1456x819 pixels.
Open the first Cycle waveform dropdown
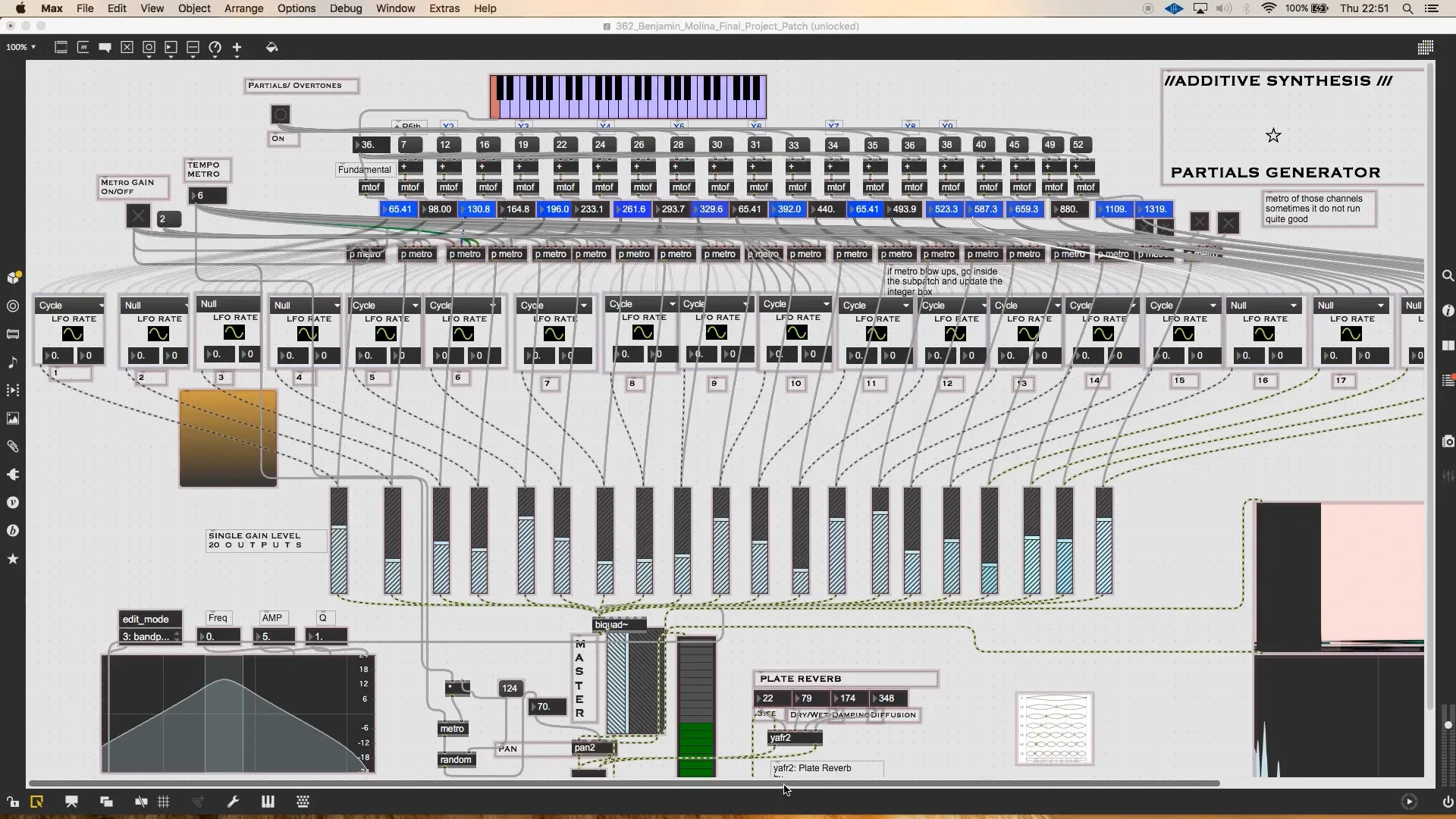(71, 306)
